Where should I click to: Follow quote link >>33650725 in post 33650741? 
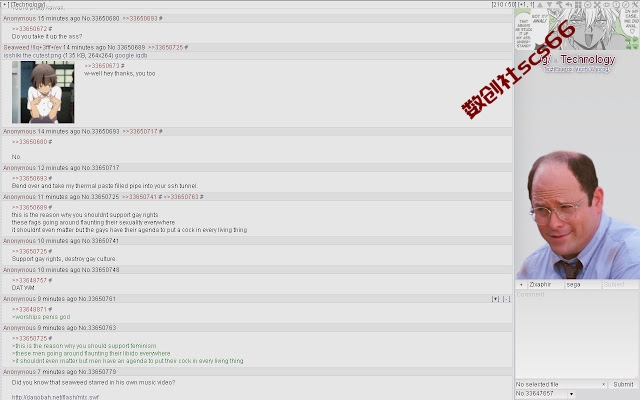[29, 251]
